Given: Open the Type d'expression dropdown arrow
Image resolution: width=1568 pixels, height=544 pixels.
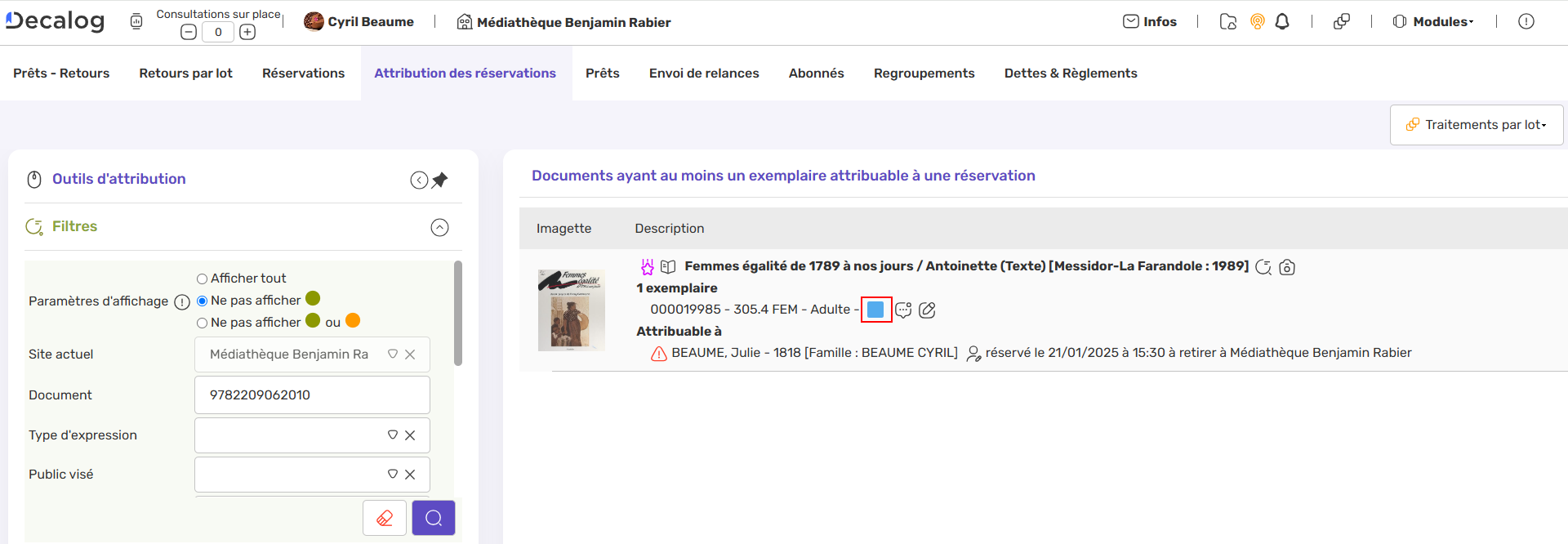Looking at the screenshot, I should tap(393, 435).
